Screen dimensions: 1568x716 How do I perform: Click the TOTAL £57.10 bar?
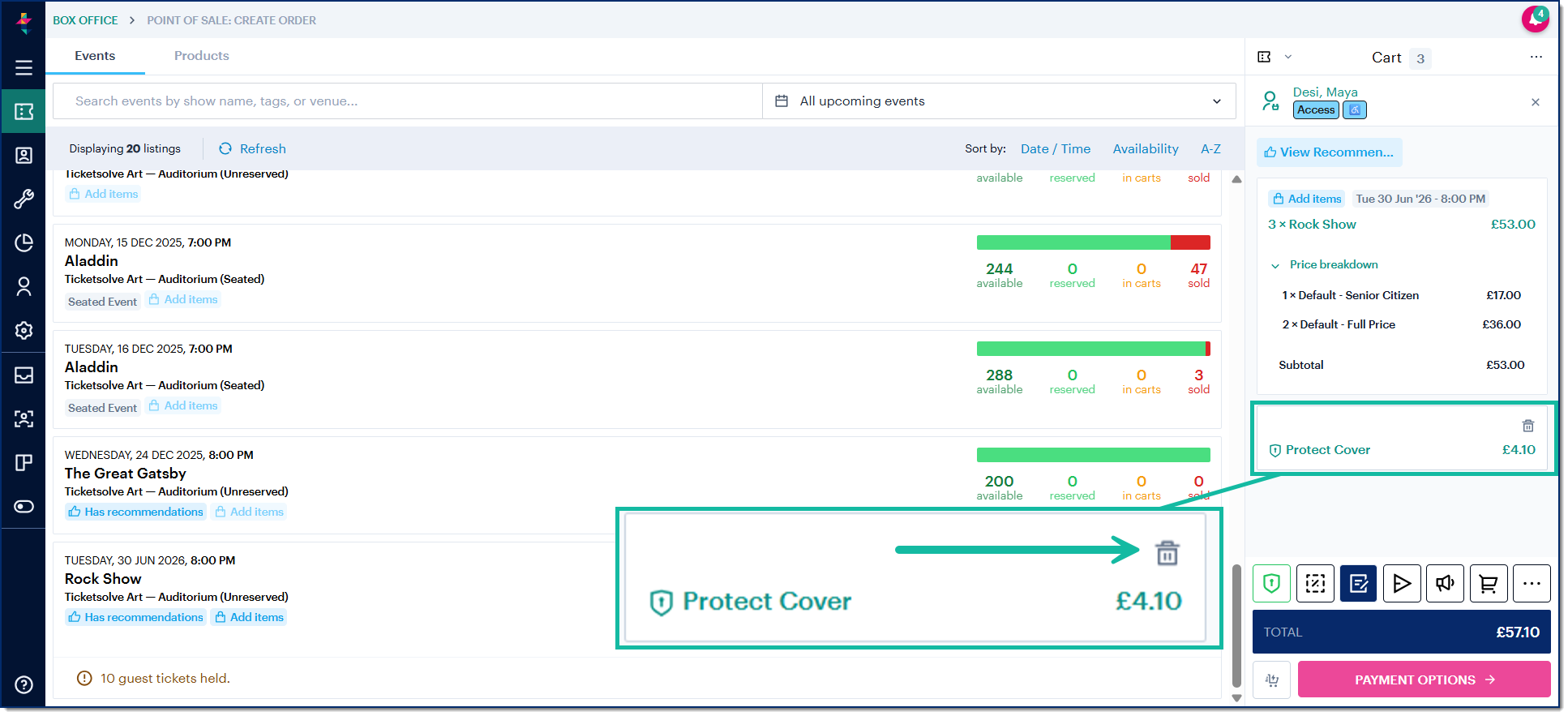coord(1401,632)
